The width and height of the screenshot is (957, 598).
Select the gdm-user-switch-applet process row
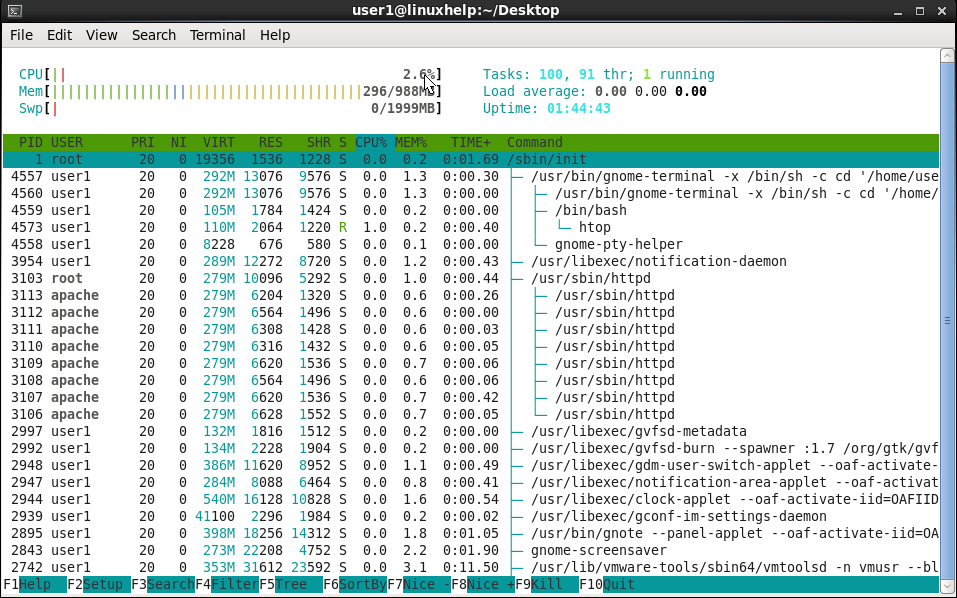click(471, 466)
